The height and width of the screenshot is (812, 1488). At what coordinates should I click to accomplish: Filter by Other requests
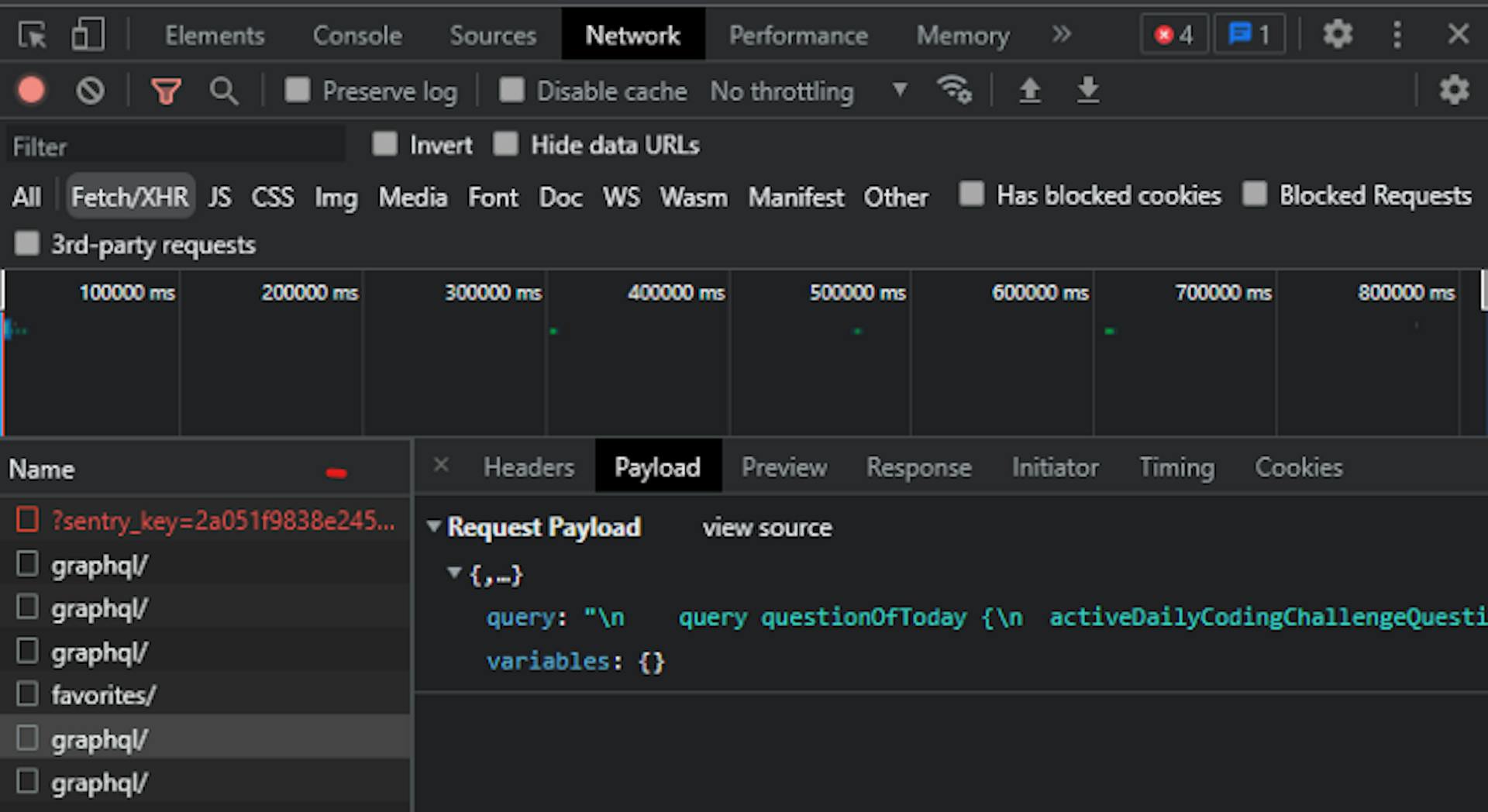[x=896, y=197]
